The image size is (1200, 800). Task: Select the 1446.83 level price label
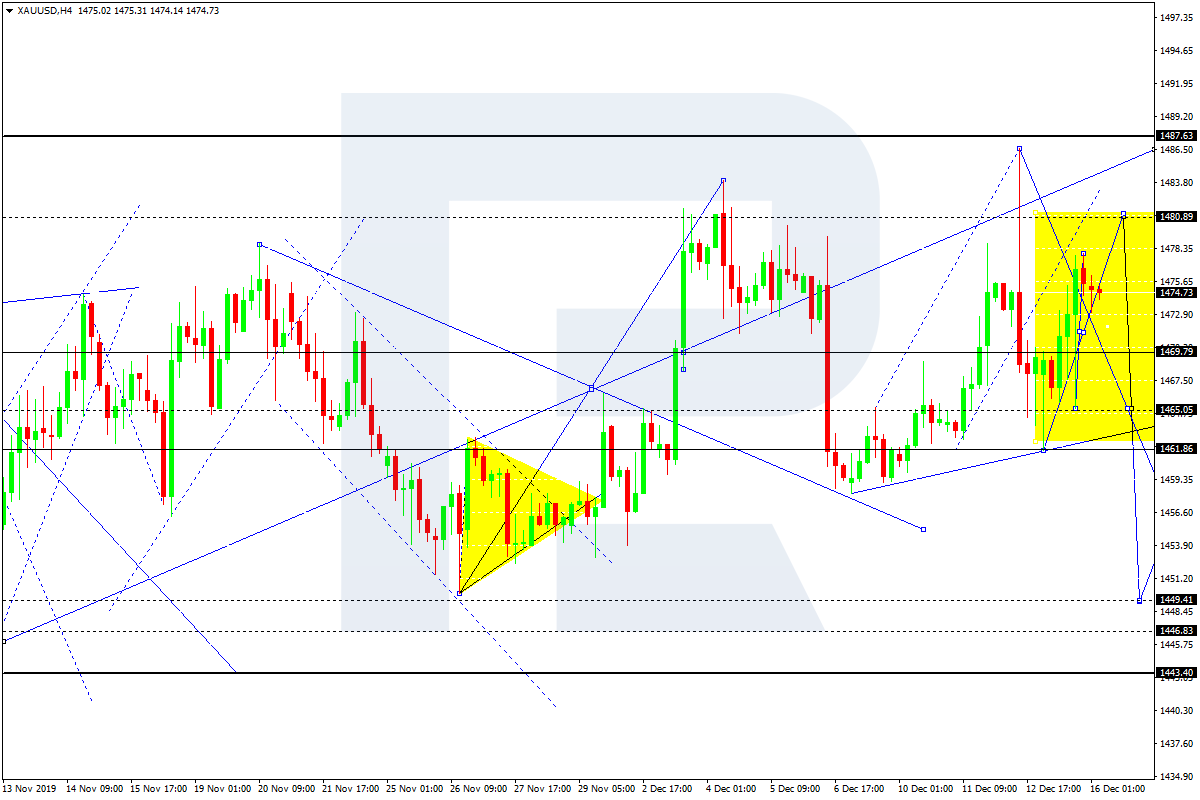tap(1175, 631)
